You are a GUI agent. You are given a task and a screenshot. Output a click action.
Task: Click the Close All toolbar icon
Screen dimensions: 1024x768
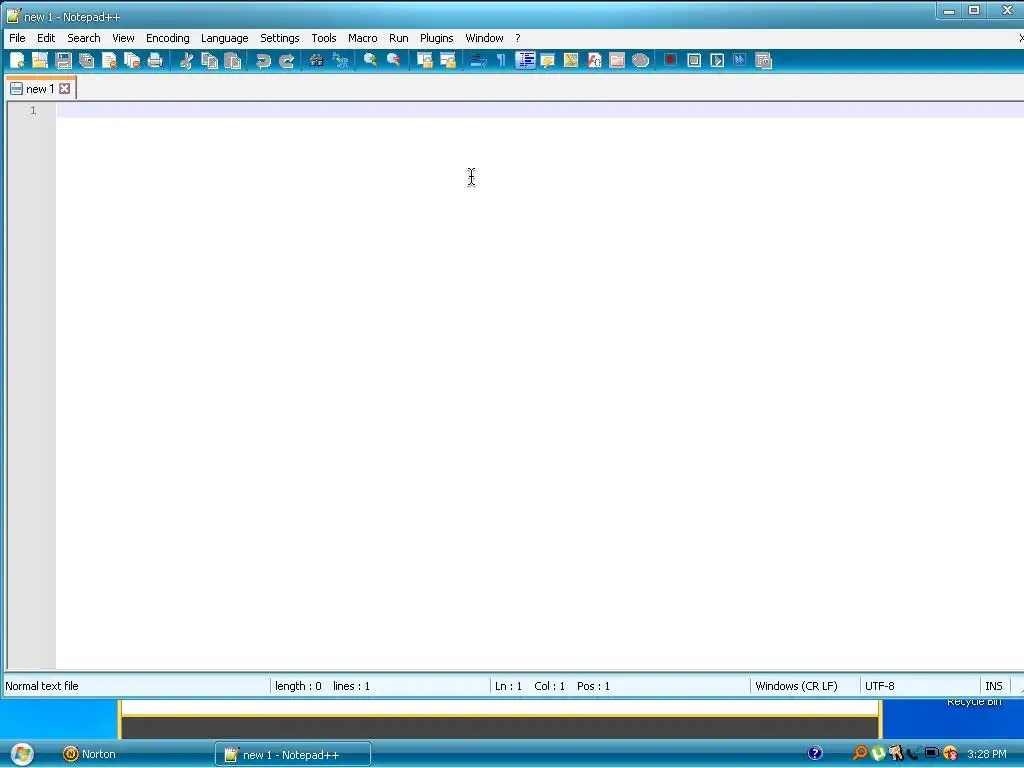click(132, 61)
